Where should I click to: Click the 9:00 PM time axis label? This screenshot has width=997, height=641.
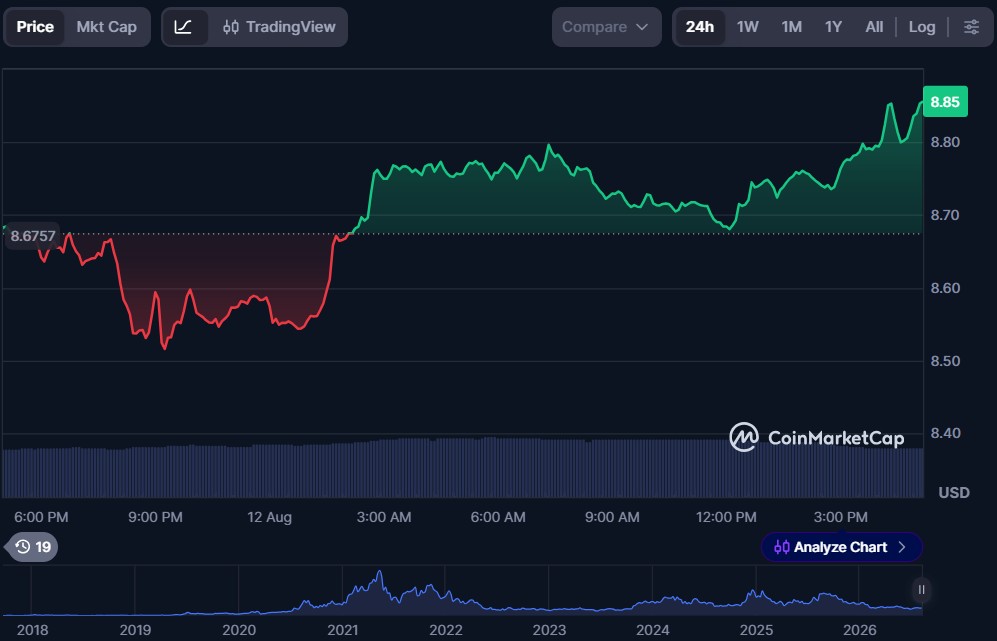[155, 517]
